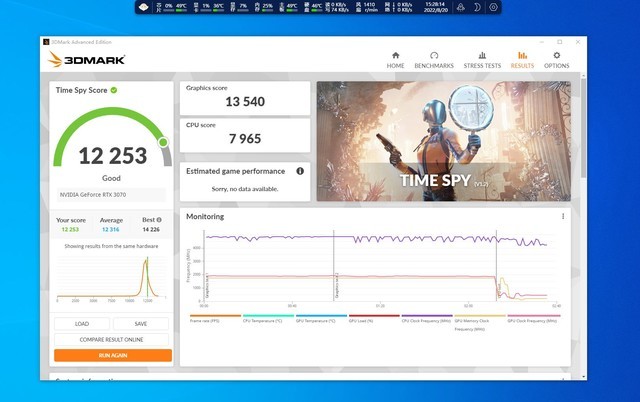The height and width of the screenshot is (402, 640).
Task: Click the clock reading 15:28:14 in the top widget
Action: coord(435,4)
